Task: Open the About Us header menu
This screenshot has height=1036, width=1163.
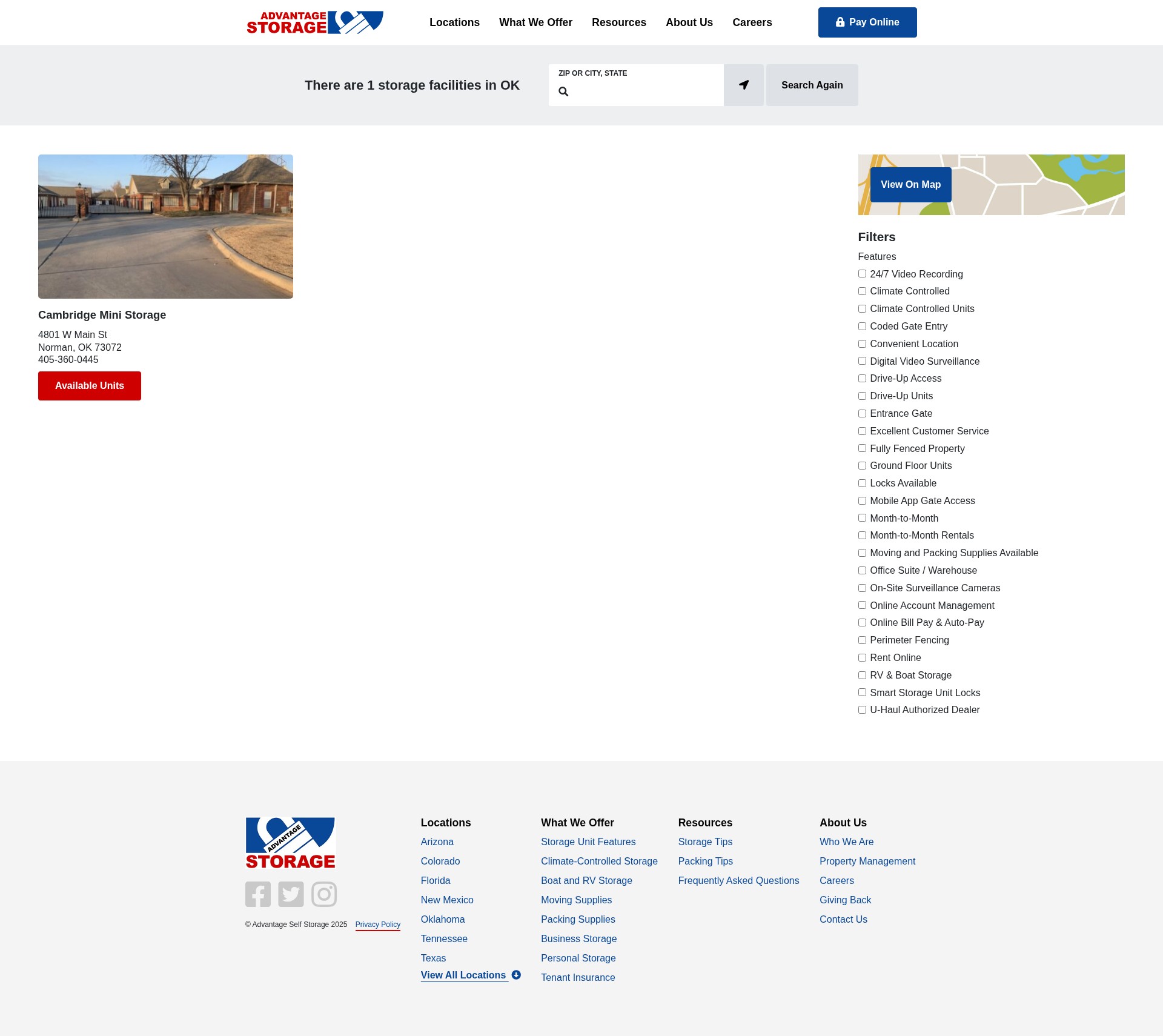Action: [x=689, y=22]
